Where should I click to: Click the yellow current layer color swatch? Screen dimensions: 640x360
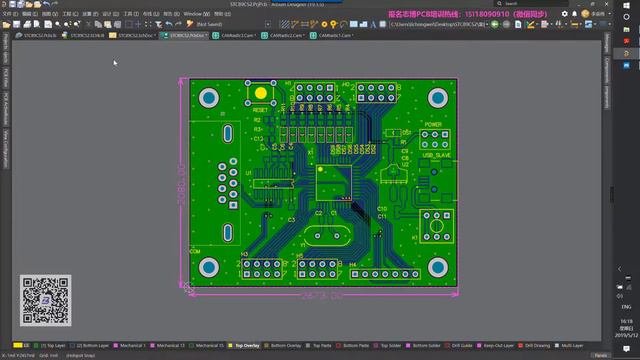tap(18, 346)
